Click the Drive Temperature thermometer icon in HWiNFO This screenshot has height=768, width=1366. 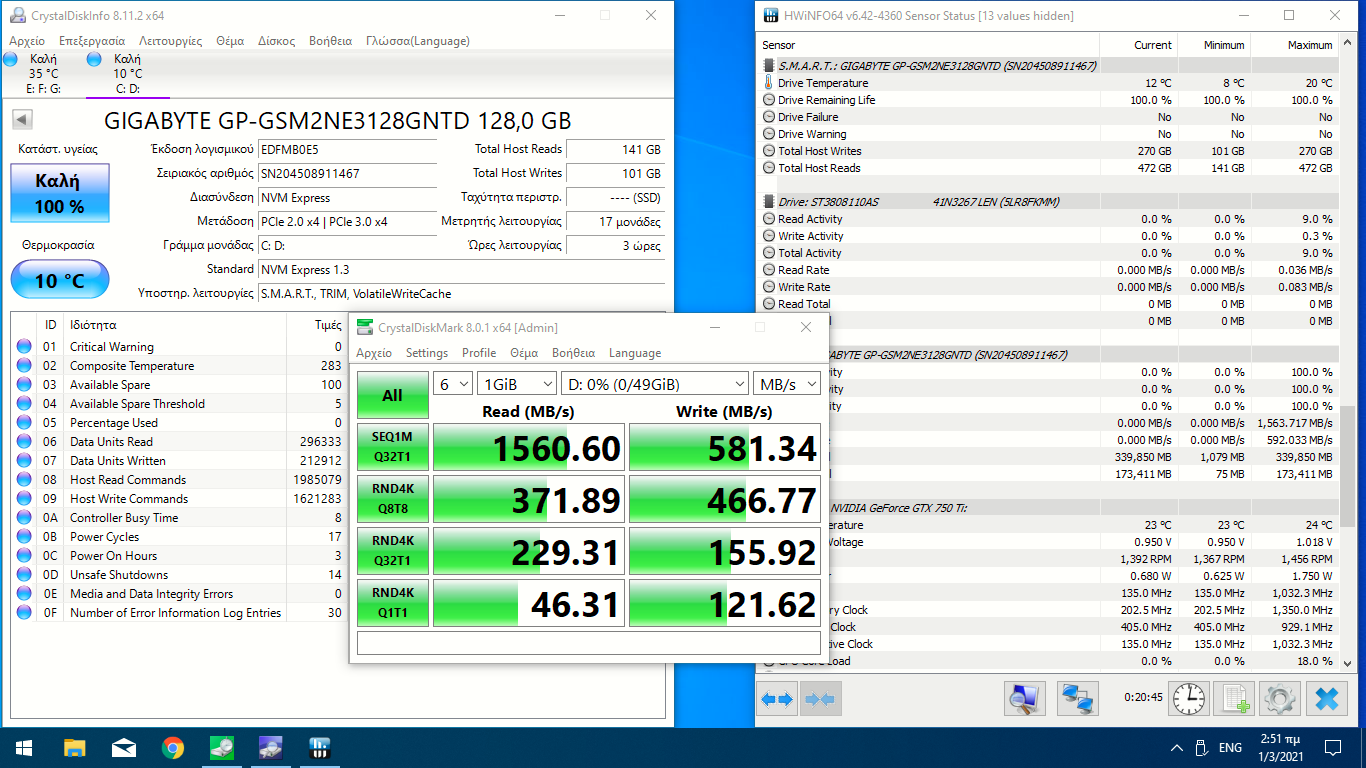tap(768, 83)
